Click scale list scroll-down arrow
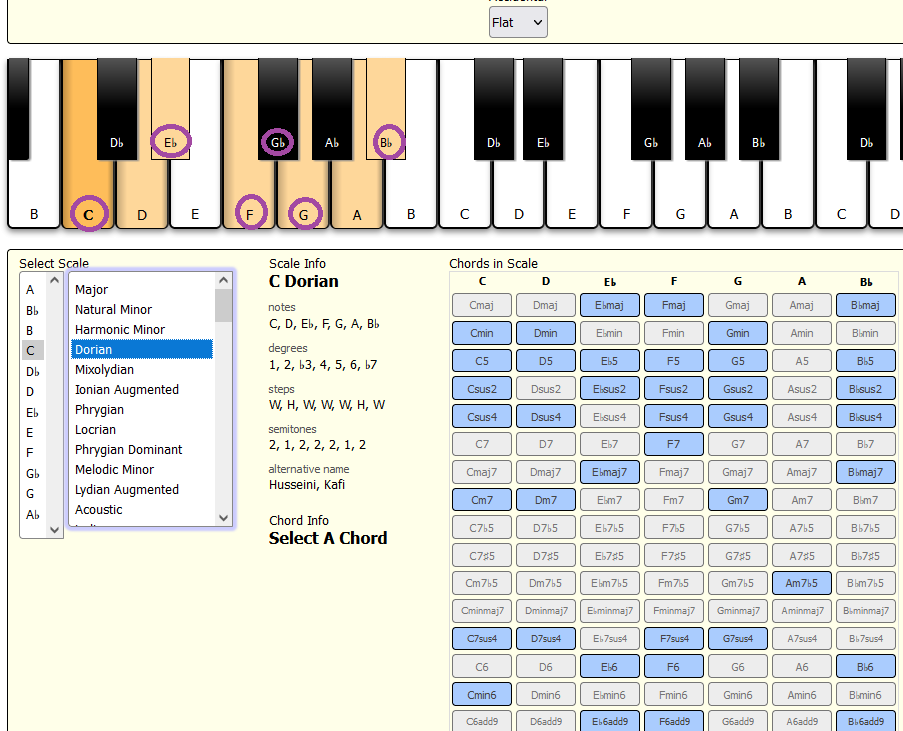The image size is (903, 731). coord(224,518)
